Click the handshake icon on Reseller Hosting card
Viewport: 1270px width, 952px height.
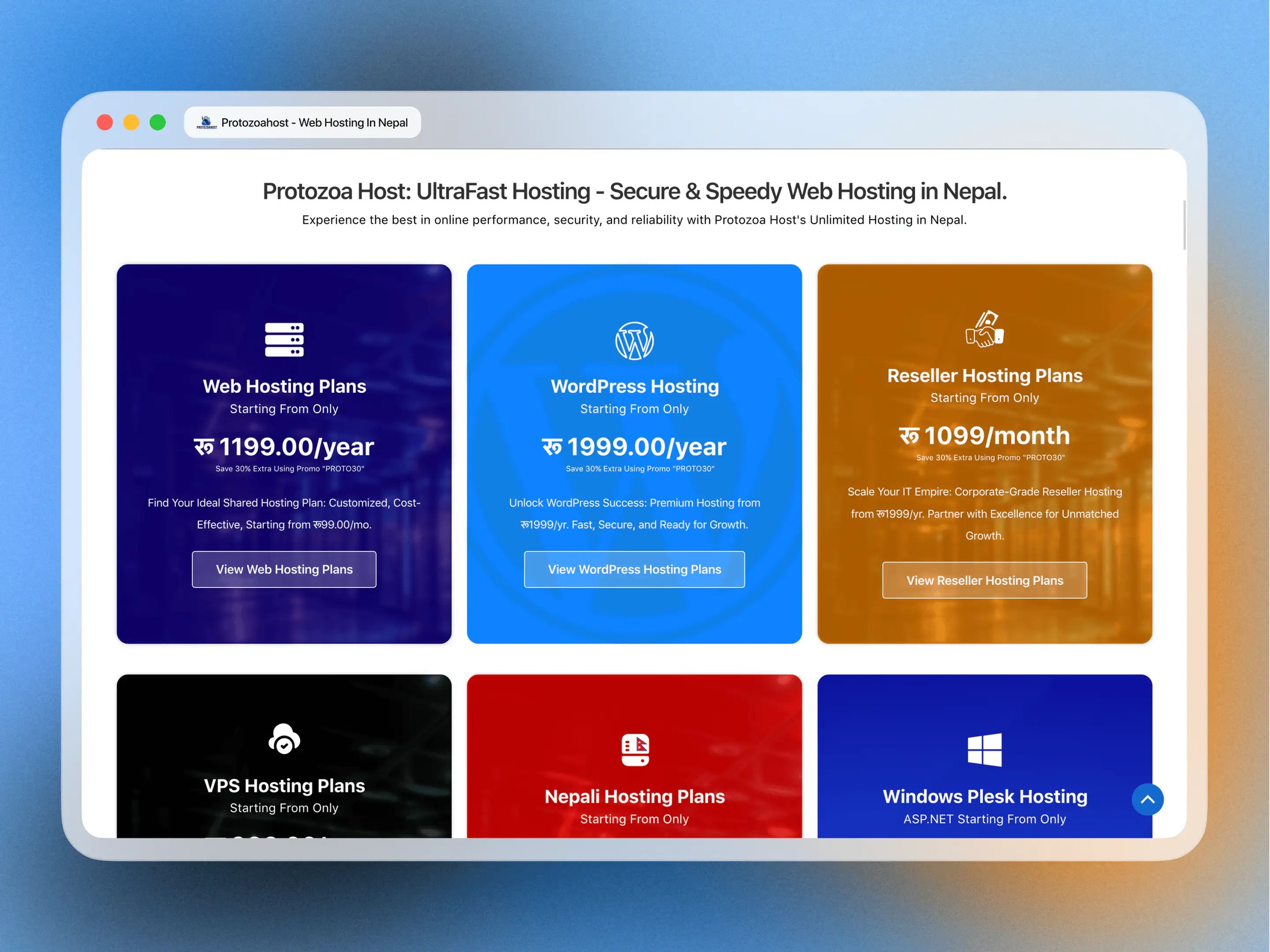985,329
